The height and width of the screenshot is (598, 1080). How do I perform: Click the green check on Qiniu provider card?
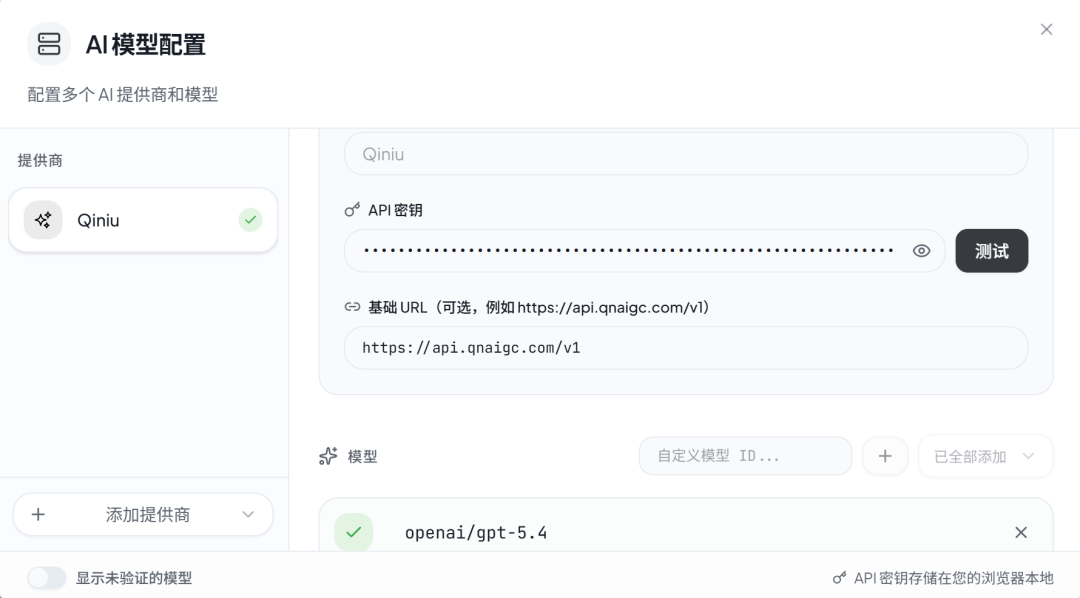tap(250, 219)
